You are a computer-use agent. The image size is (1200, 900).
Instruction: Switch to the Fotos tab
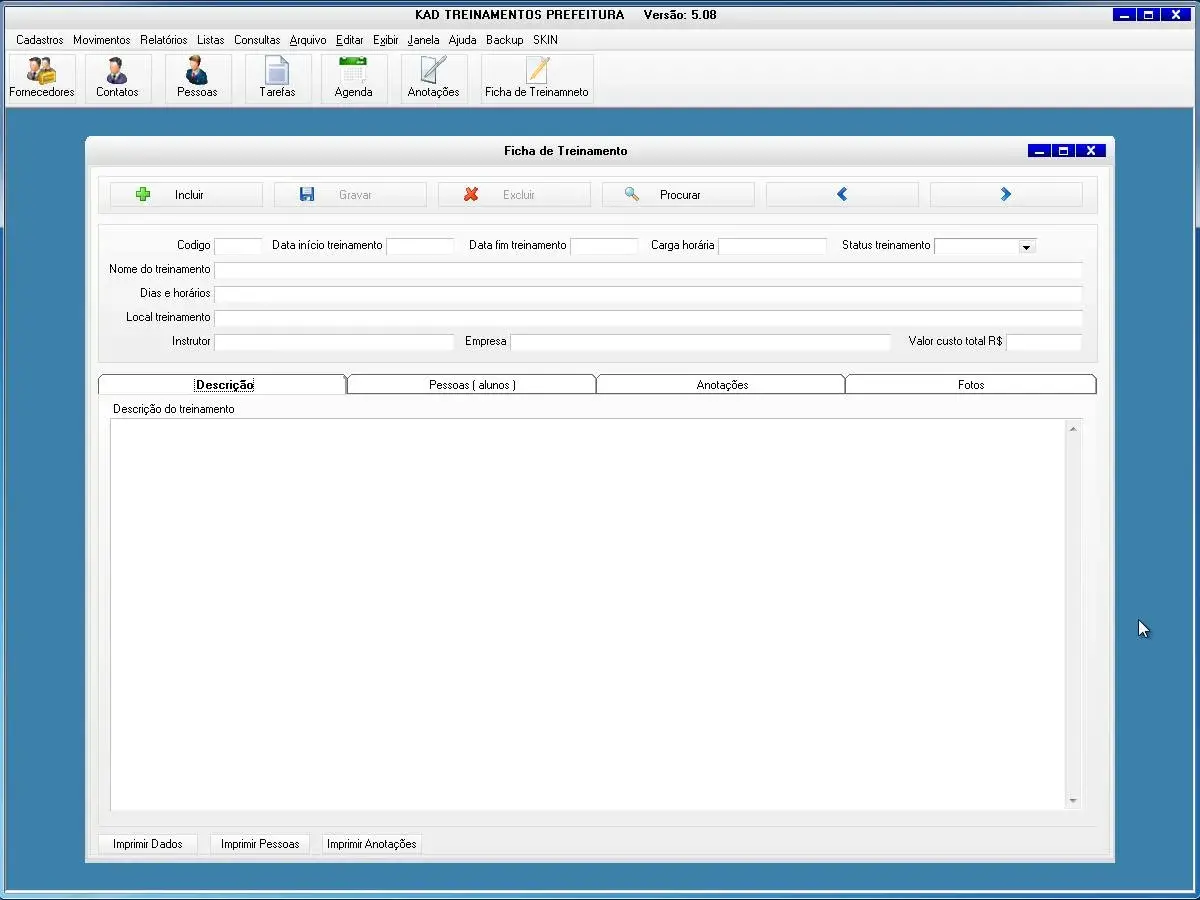pos(971,385)
